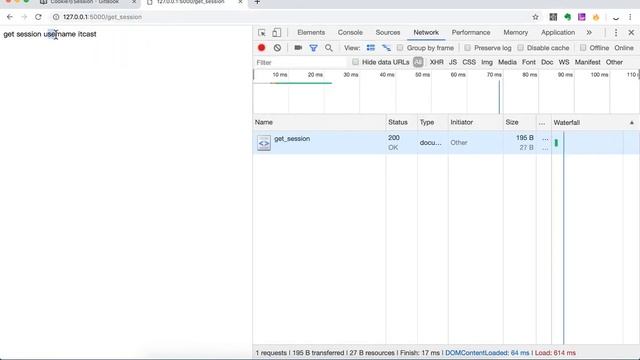Viewport: 640px width, 360px height.
Task: Open the Chrome main menu
Action: point(630,17)
